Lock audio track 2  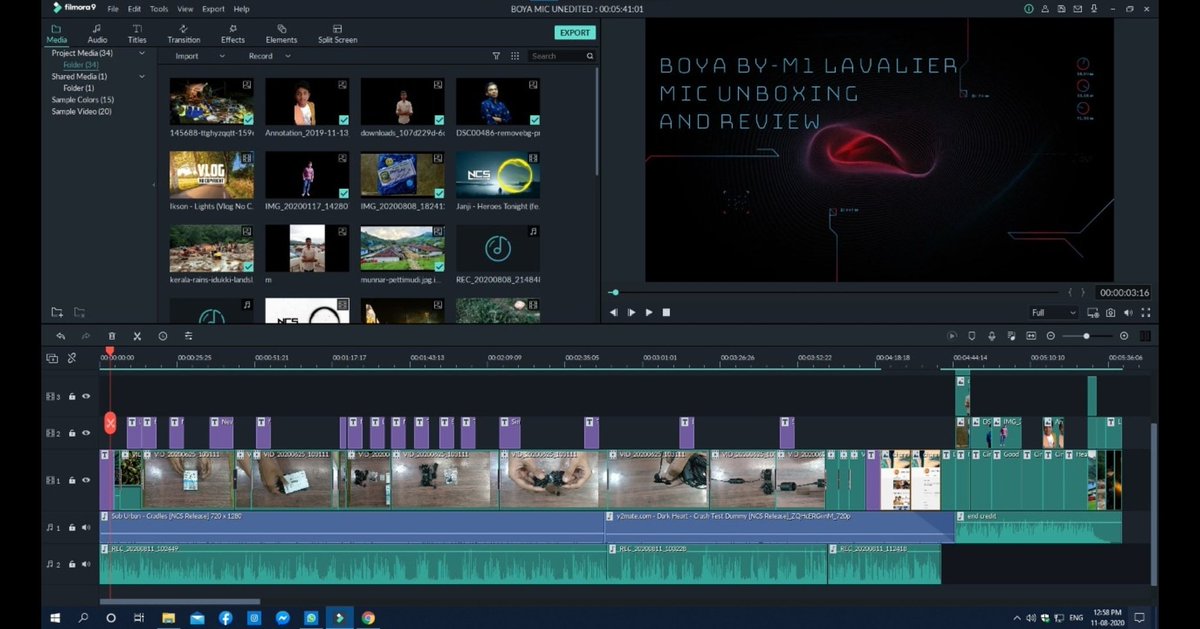point(72,564)
